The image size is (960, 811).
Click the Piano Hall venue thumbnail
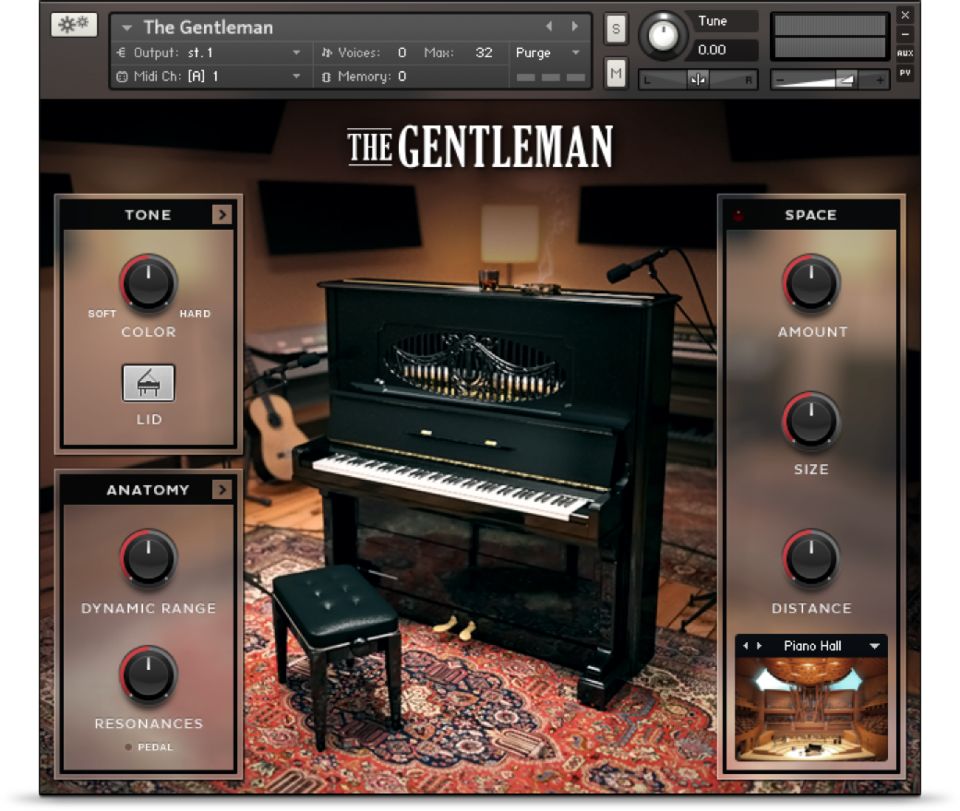(x=811, y=707)
